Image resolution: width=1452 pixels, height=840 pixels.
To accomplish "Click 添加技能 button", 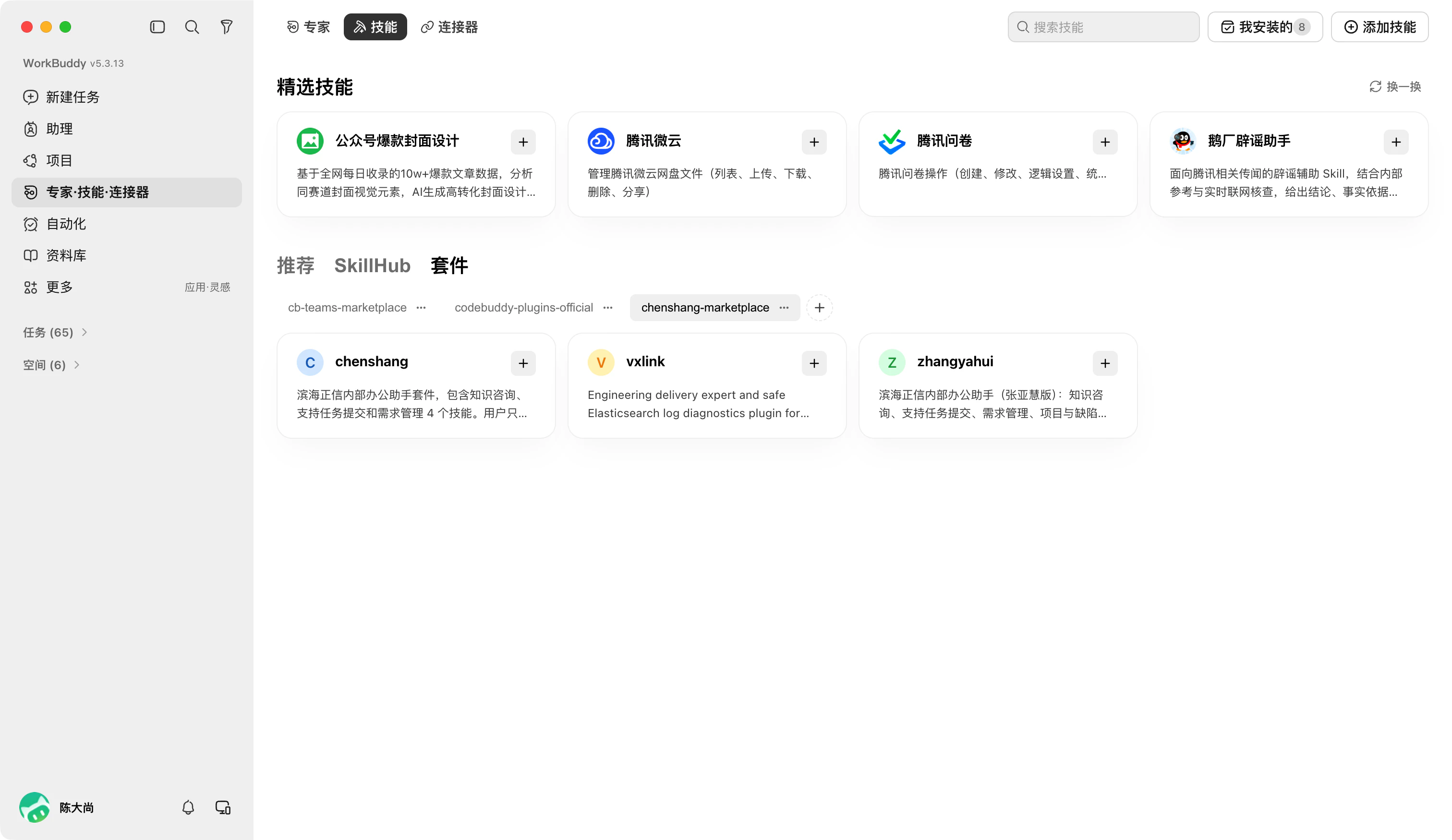I will click(1379, 27).
